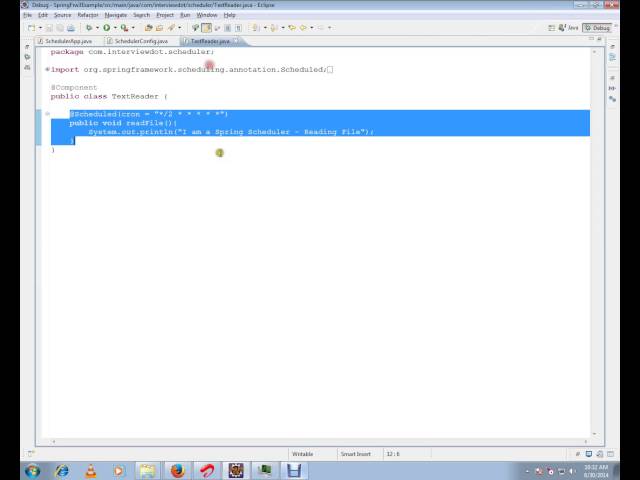Open the Next Annotation dropdown arrow
640x480 pixels.
pos(265,28)
